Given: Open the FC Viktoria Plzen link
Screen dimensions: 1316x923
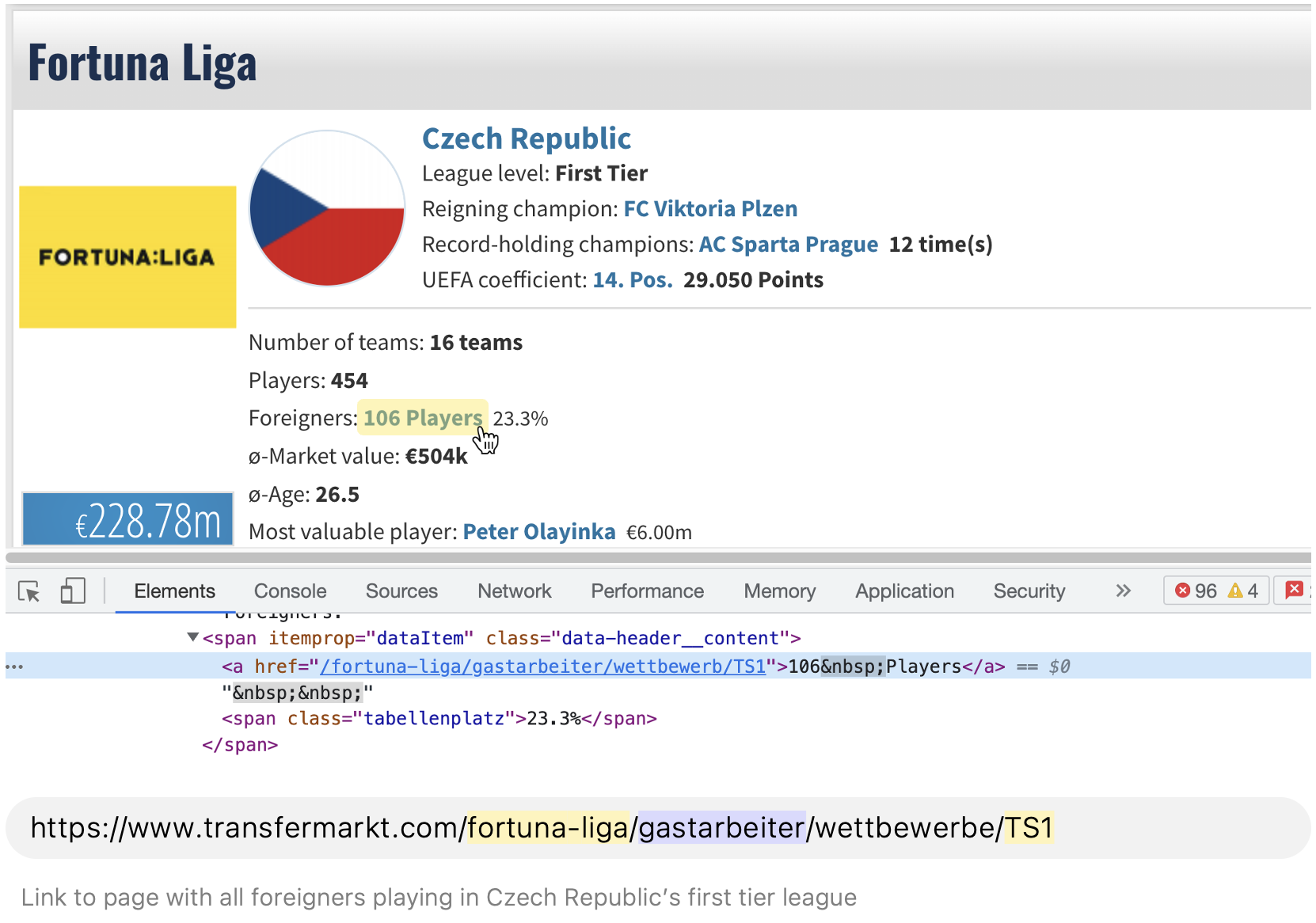Looking at the screenshot, I should pos(710,209).
